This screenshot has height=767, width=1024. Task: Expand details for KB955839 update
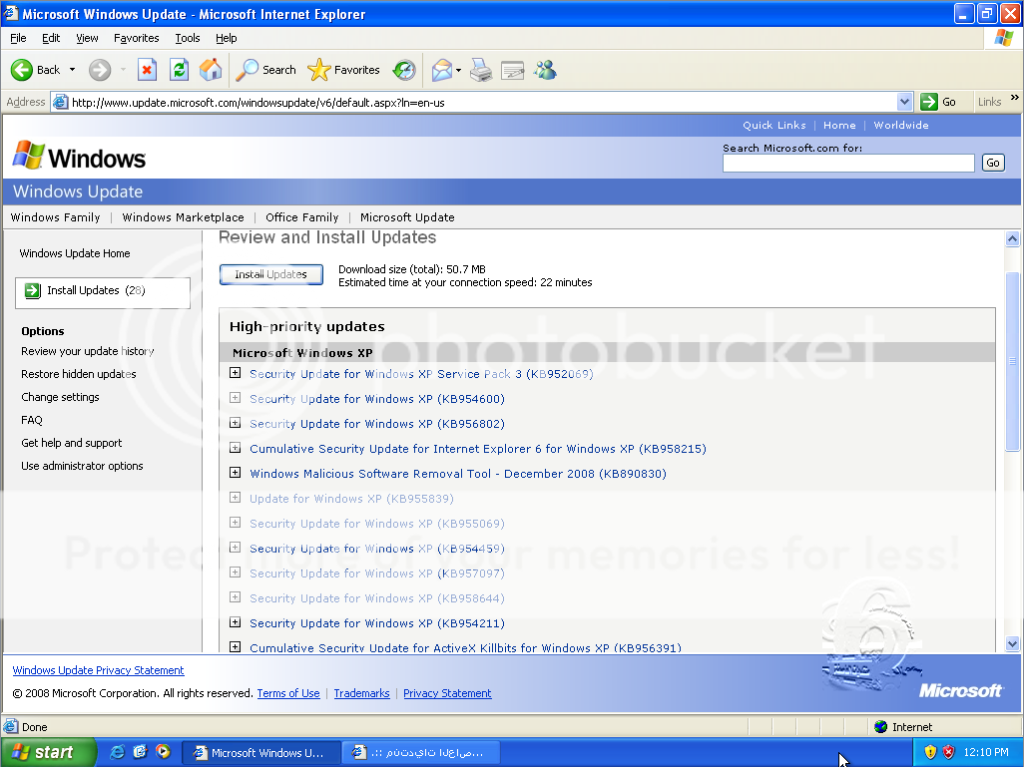point(235,497)
